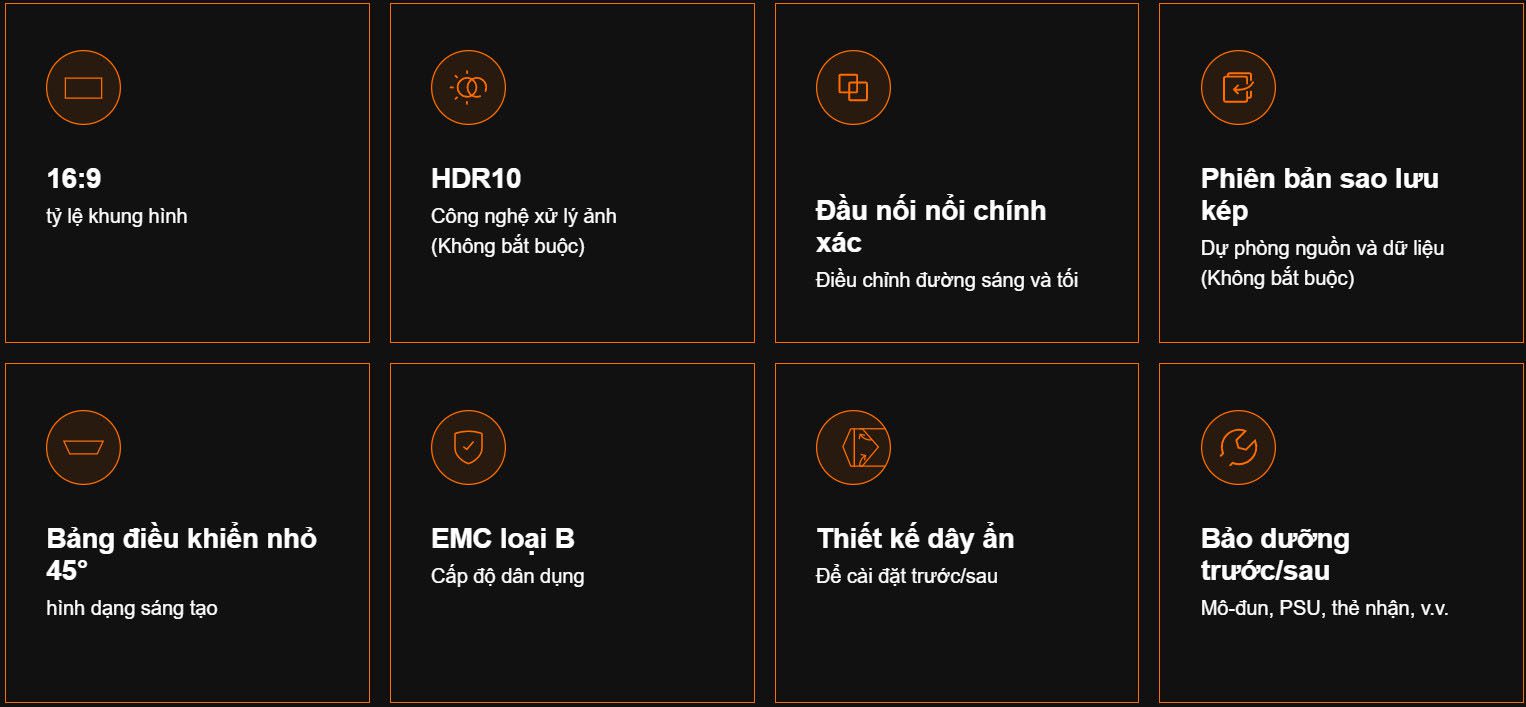This screenshot has height=707, width=1526.
Task: Click the 45° small panel trapezoid icon
Action: [x=83, y=448]
